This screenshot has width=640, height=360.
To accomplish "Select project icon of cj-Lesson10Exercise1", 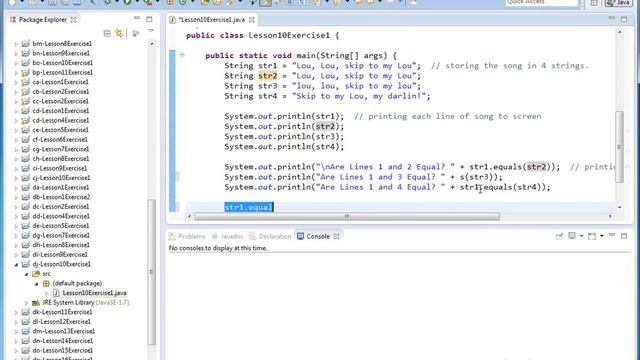I will 25,178.
